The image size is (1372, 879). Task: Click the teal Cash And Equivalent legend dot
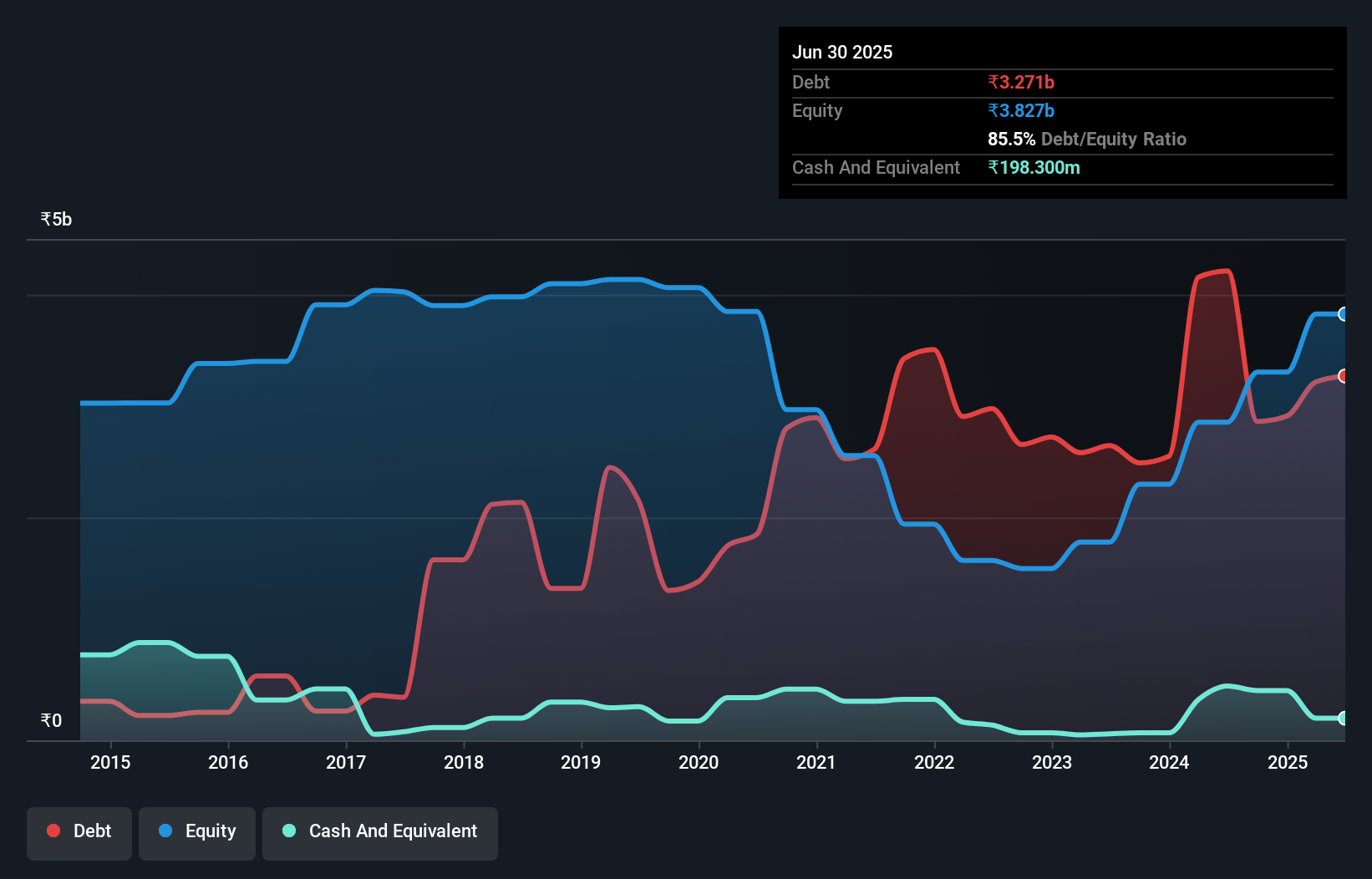(287, 831)
